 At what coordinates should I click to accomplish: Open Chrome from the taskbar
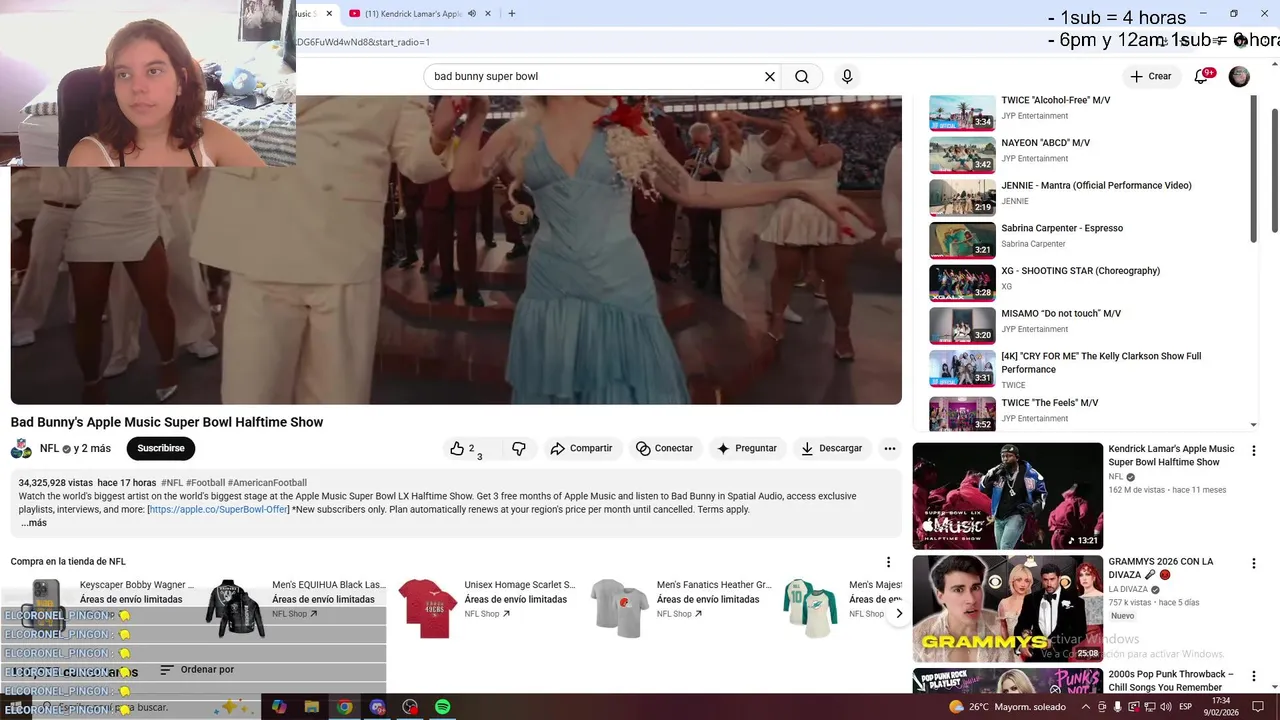344,707
